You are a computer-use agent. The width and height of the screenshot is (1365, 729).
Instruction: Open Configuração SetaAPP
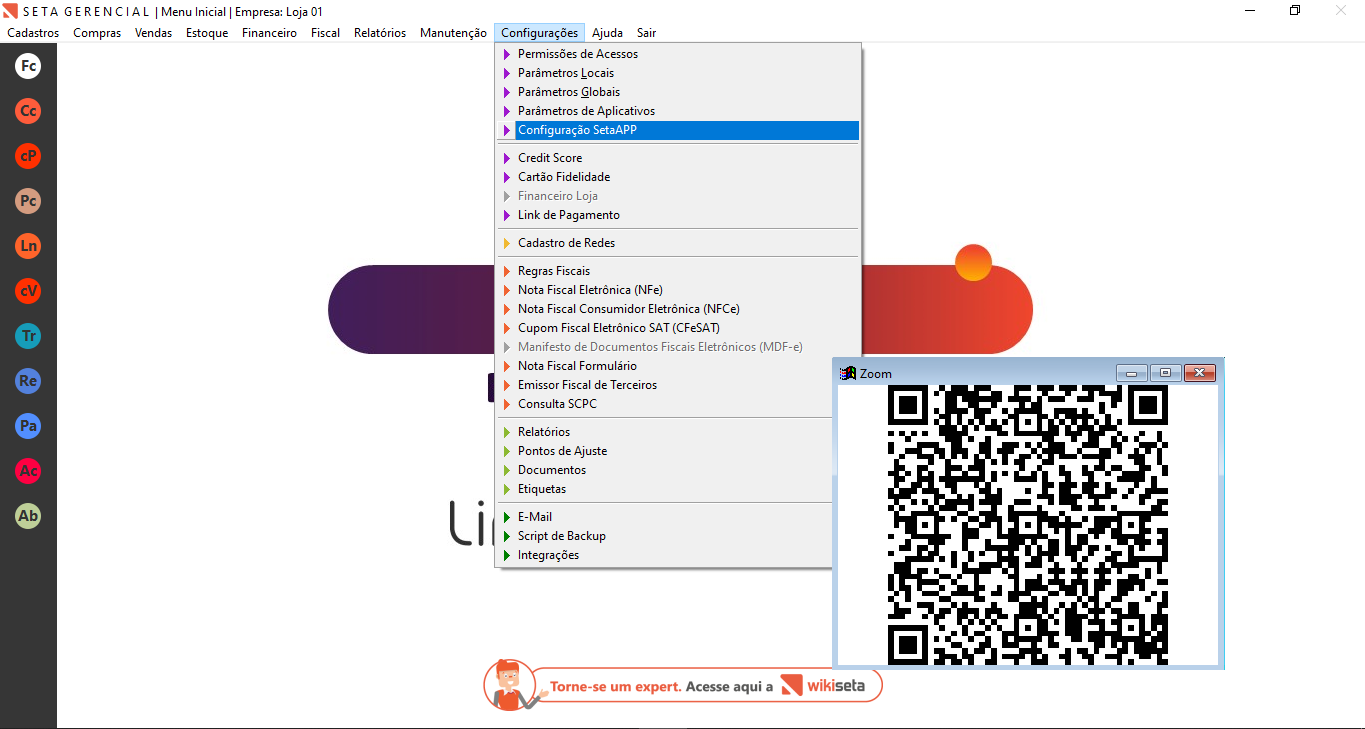pos(678,130)
